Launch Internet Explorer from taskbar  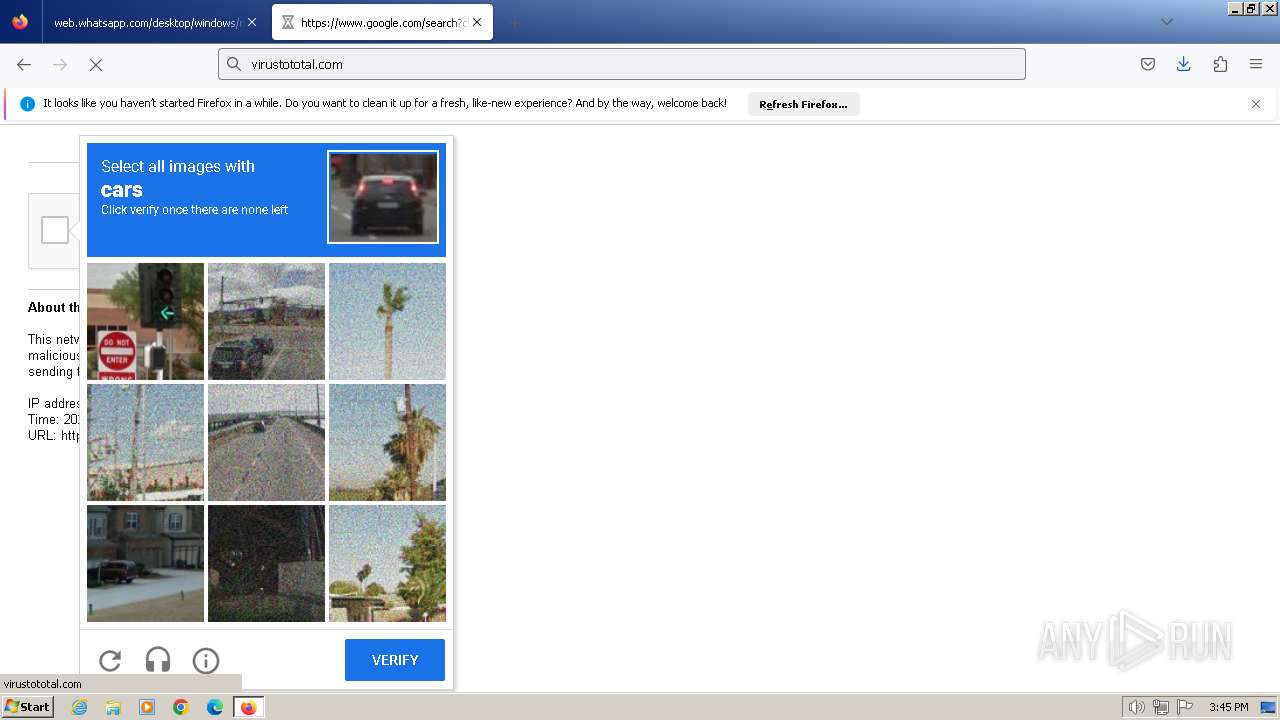tap(79, 707)
